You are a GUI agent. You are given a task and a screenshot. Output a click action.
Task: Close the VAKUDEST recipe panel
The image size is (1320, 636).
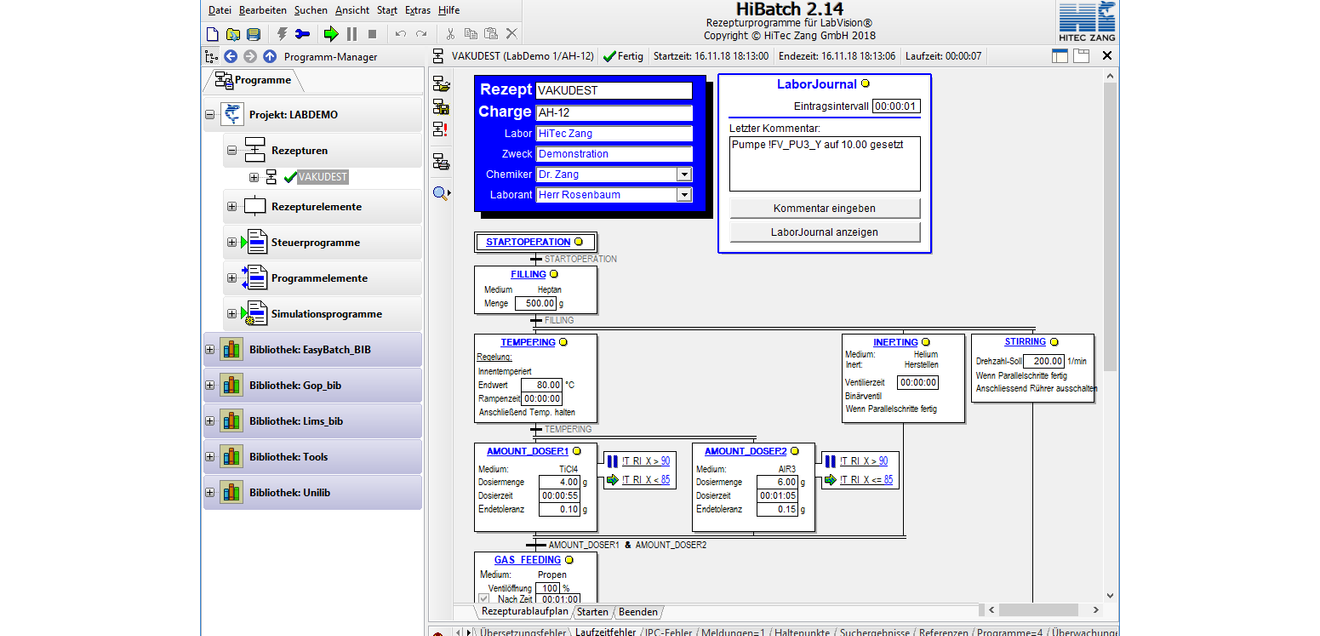[1107, 56]
